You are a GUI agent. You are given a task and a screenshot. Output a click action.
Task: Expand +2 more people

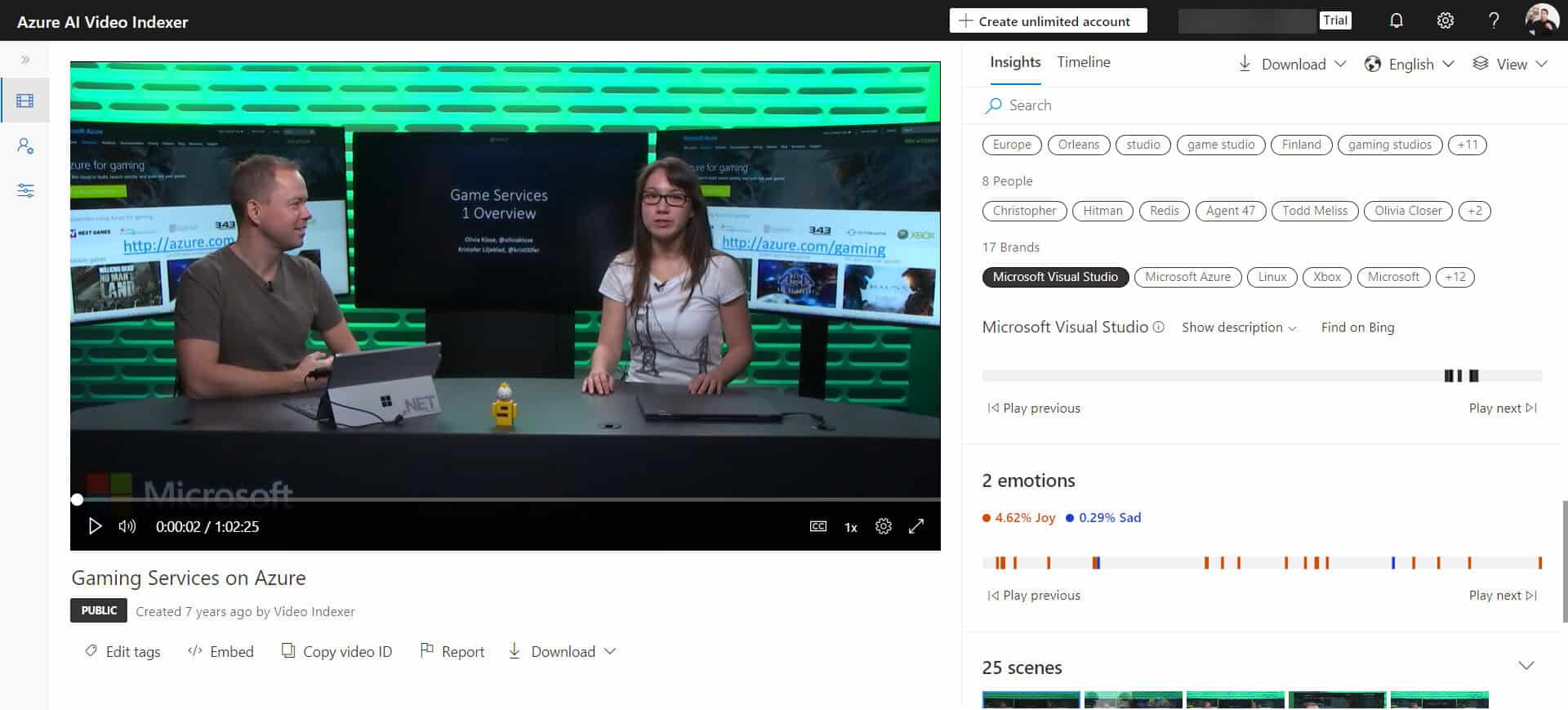[x=1475, y=211]
